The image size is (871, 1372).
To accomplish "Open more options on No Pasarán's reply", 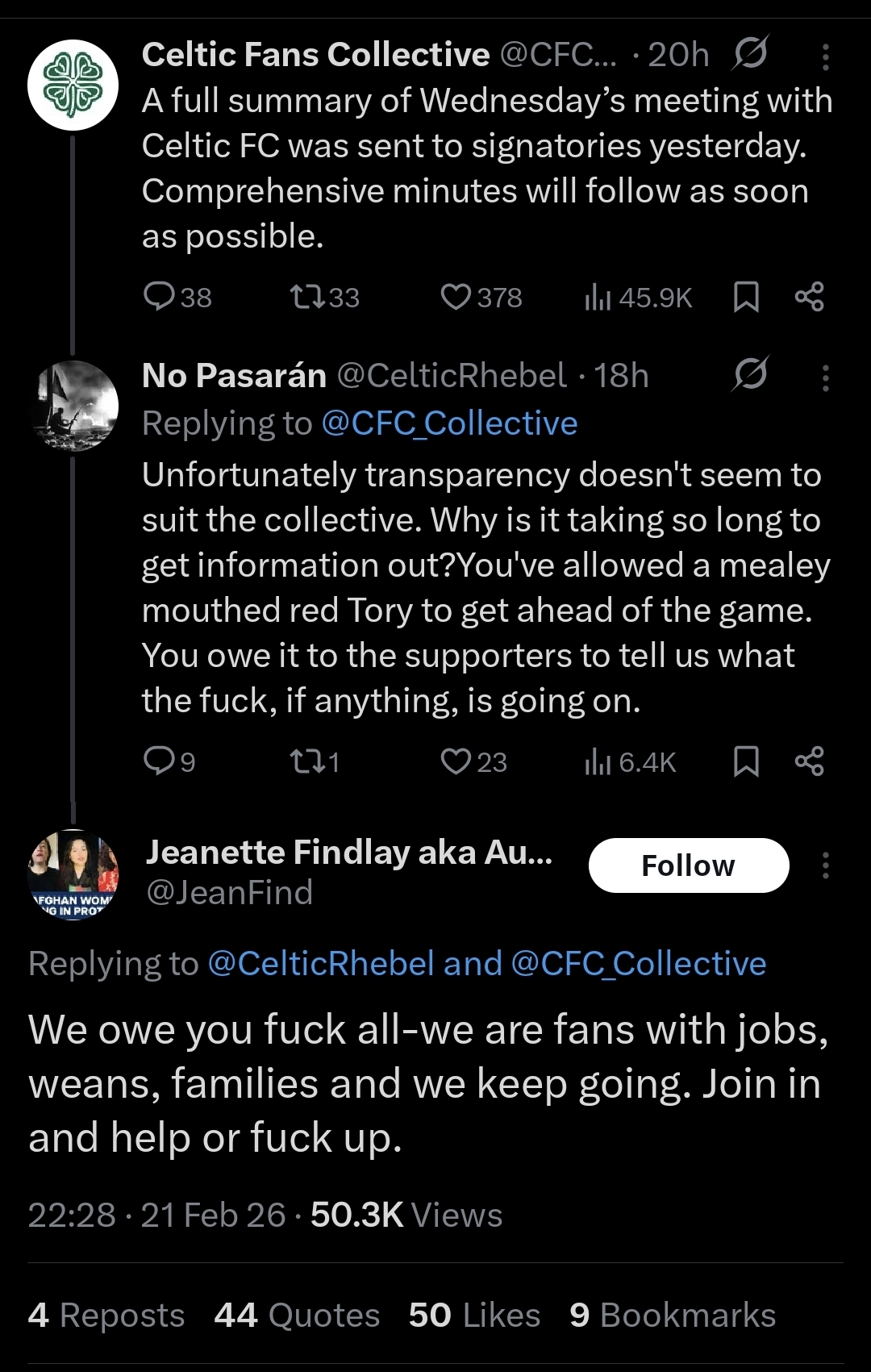I will (x=825, y=377).
